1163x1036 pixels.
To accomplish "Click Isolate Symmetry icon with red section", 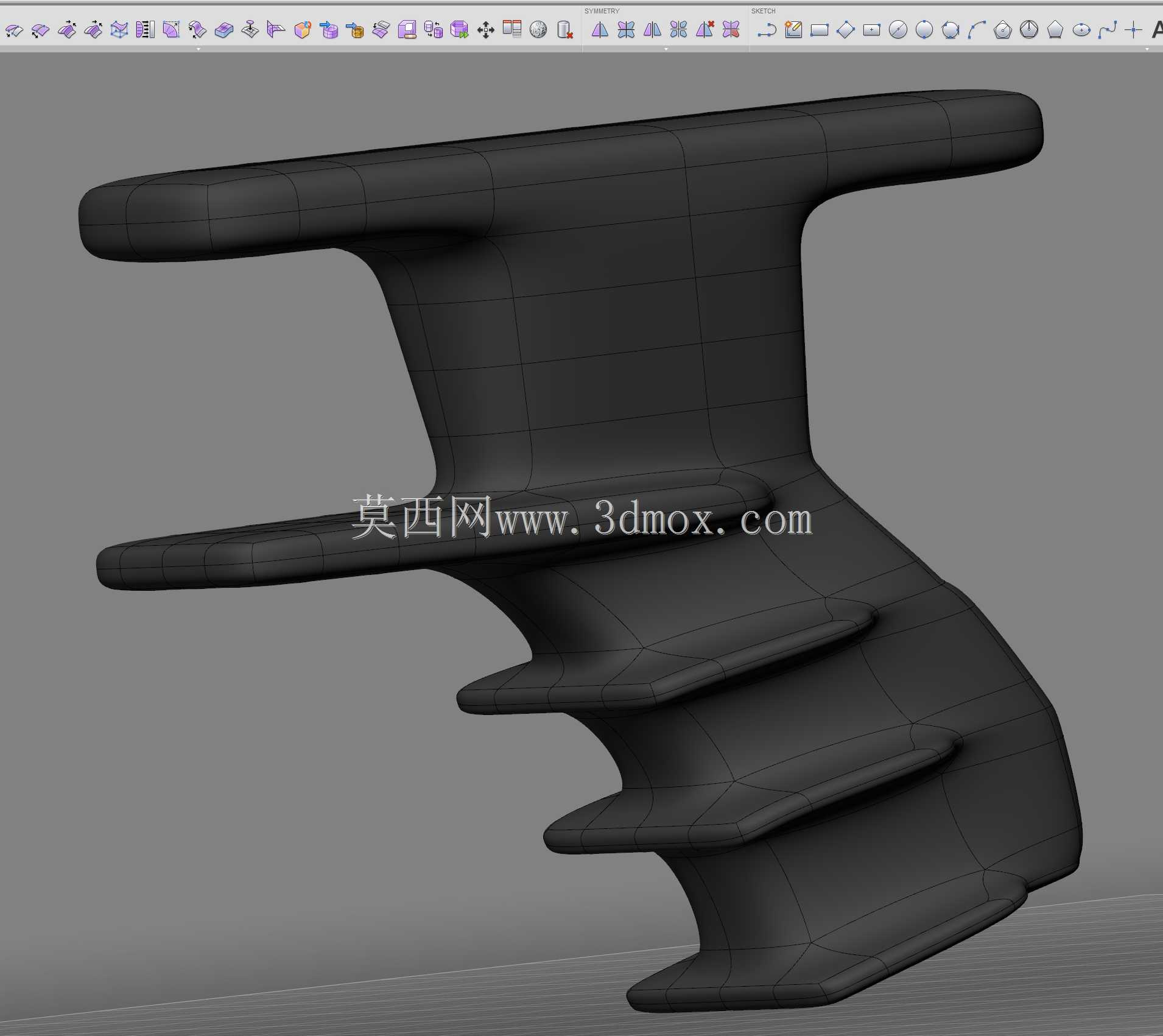I will [731, 29].
